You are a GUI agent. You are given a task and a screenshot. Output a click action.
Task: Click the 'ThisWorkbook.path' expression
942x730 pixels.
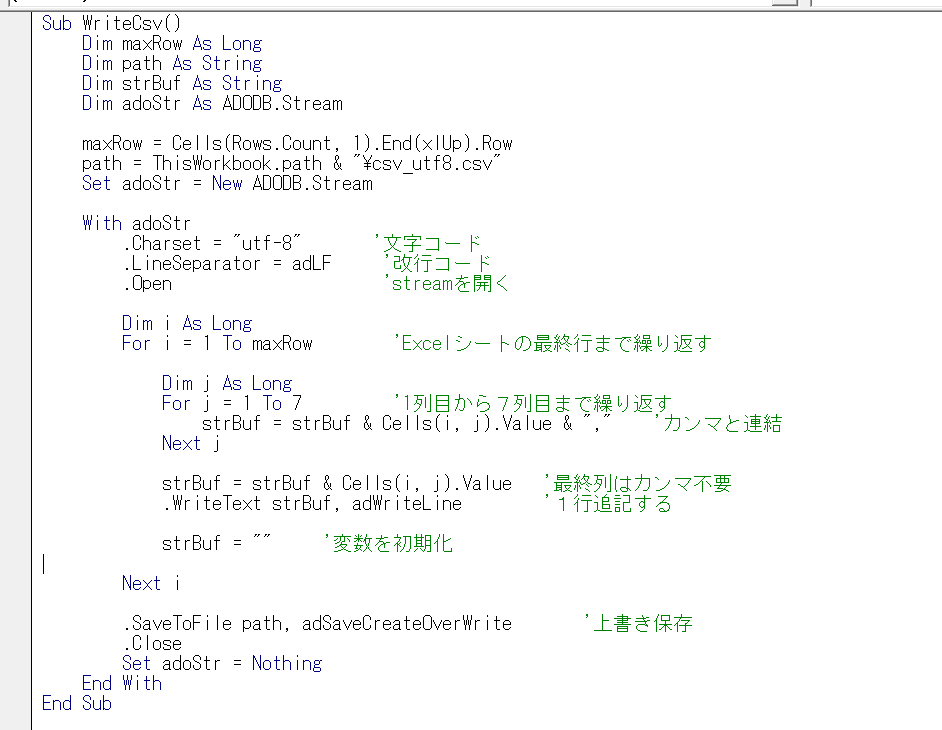point(237,163)
